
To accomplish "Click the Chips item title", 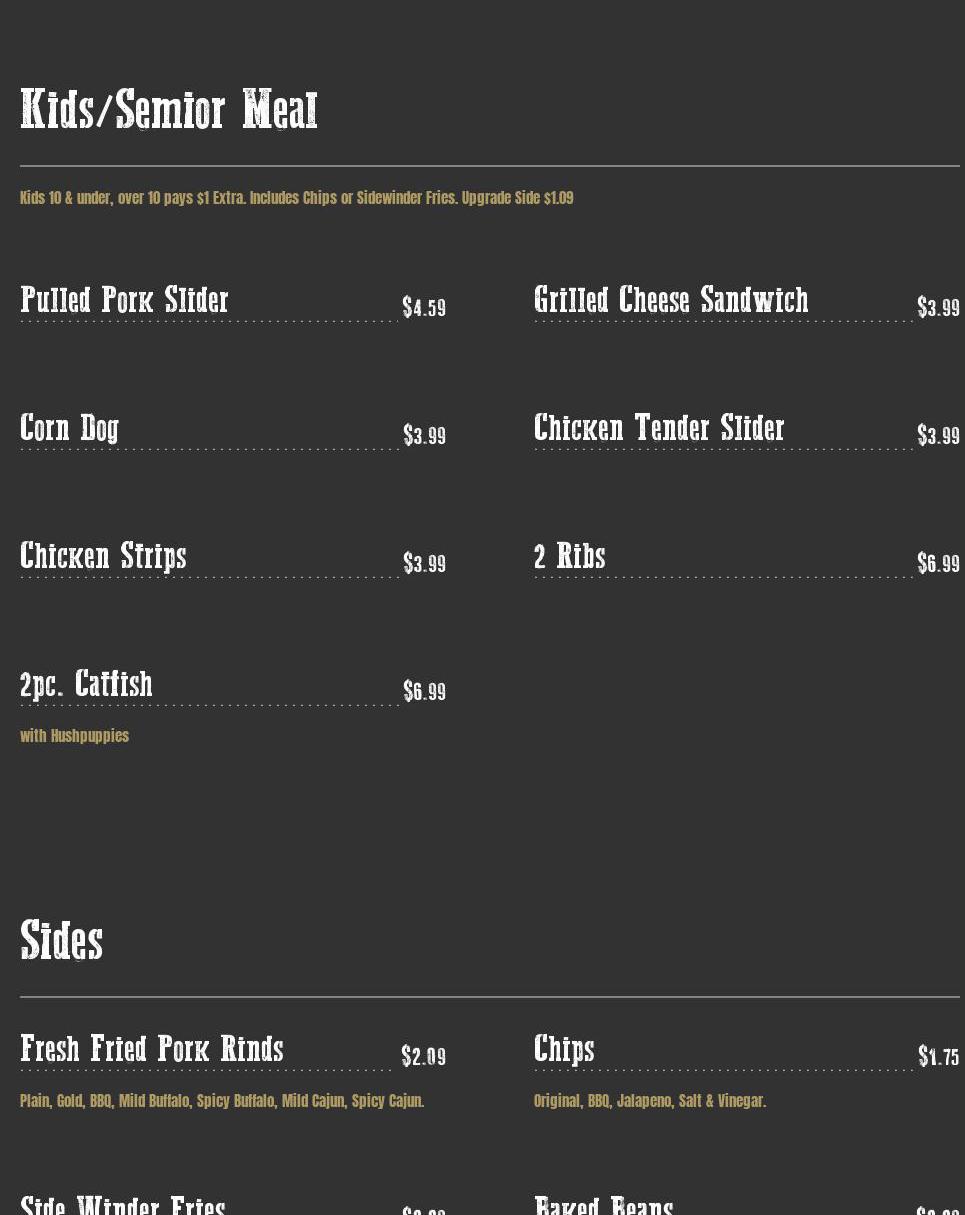I will point(564,1049).
